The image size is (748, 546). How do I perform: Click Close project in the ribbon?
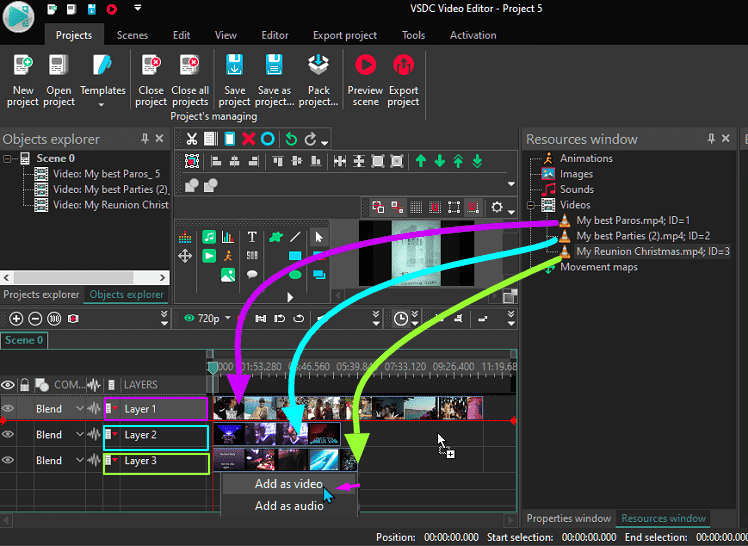(151, 81)
